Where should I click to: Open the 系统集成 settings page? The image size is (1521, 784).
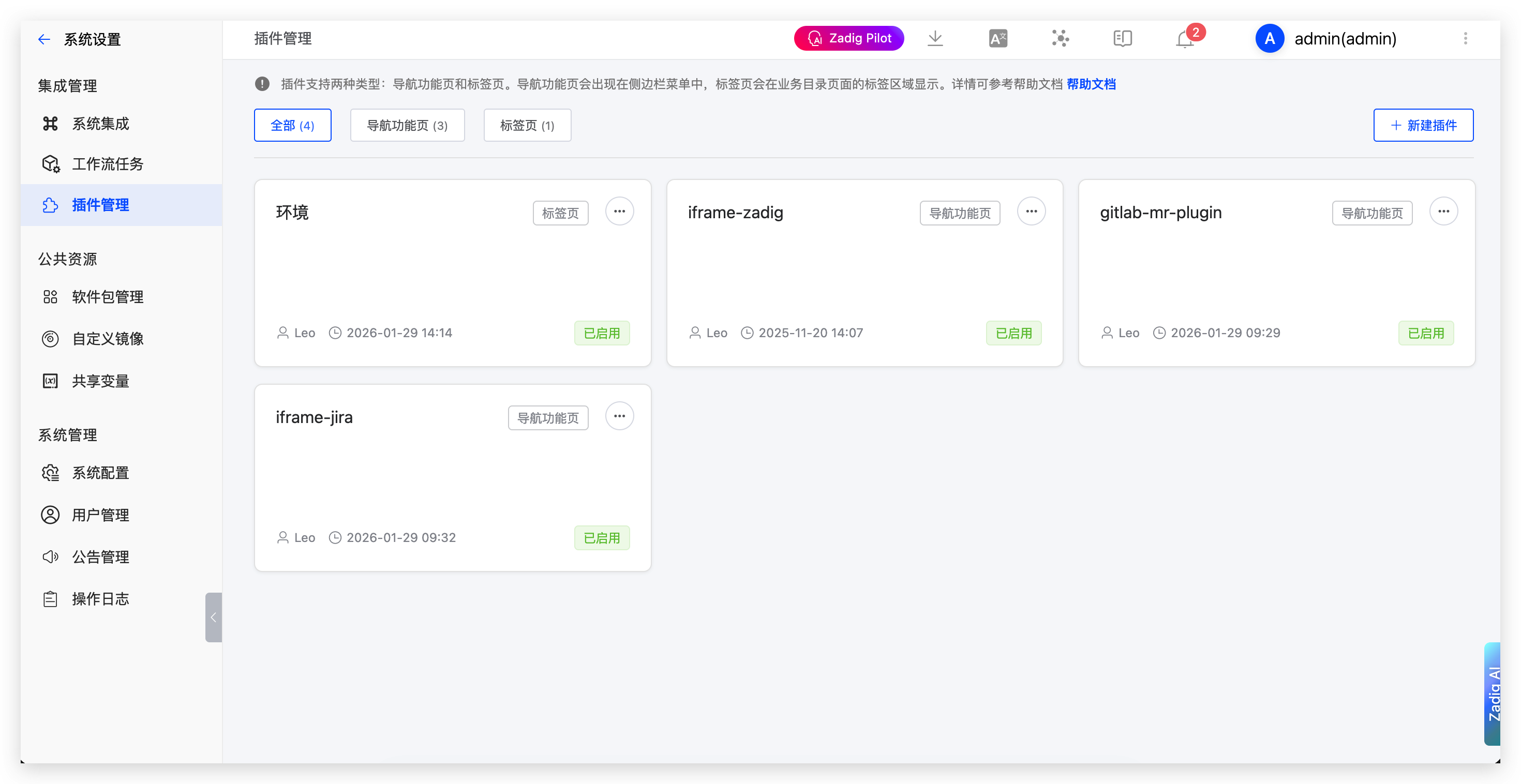(x=100, y=124)
